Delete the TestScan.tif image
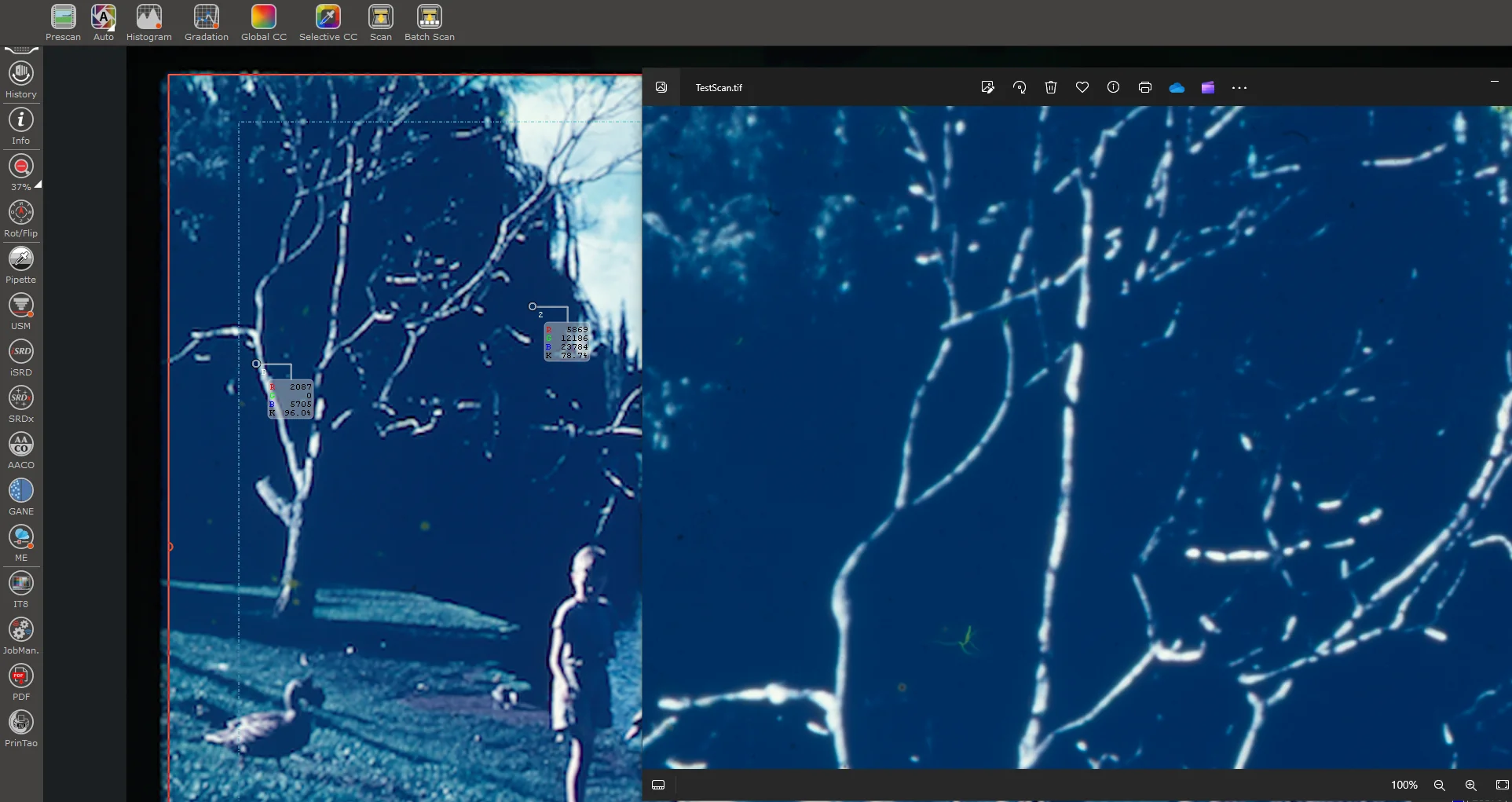This screenshot has height=802, width=1512. [x=1051, y=87]
